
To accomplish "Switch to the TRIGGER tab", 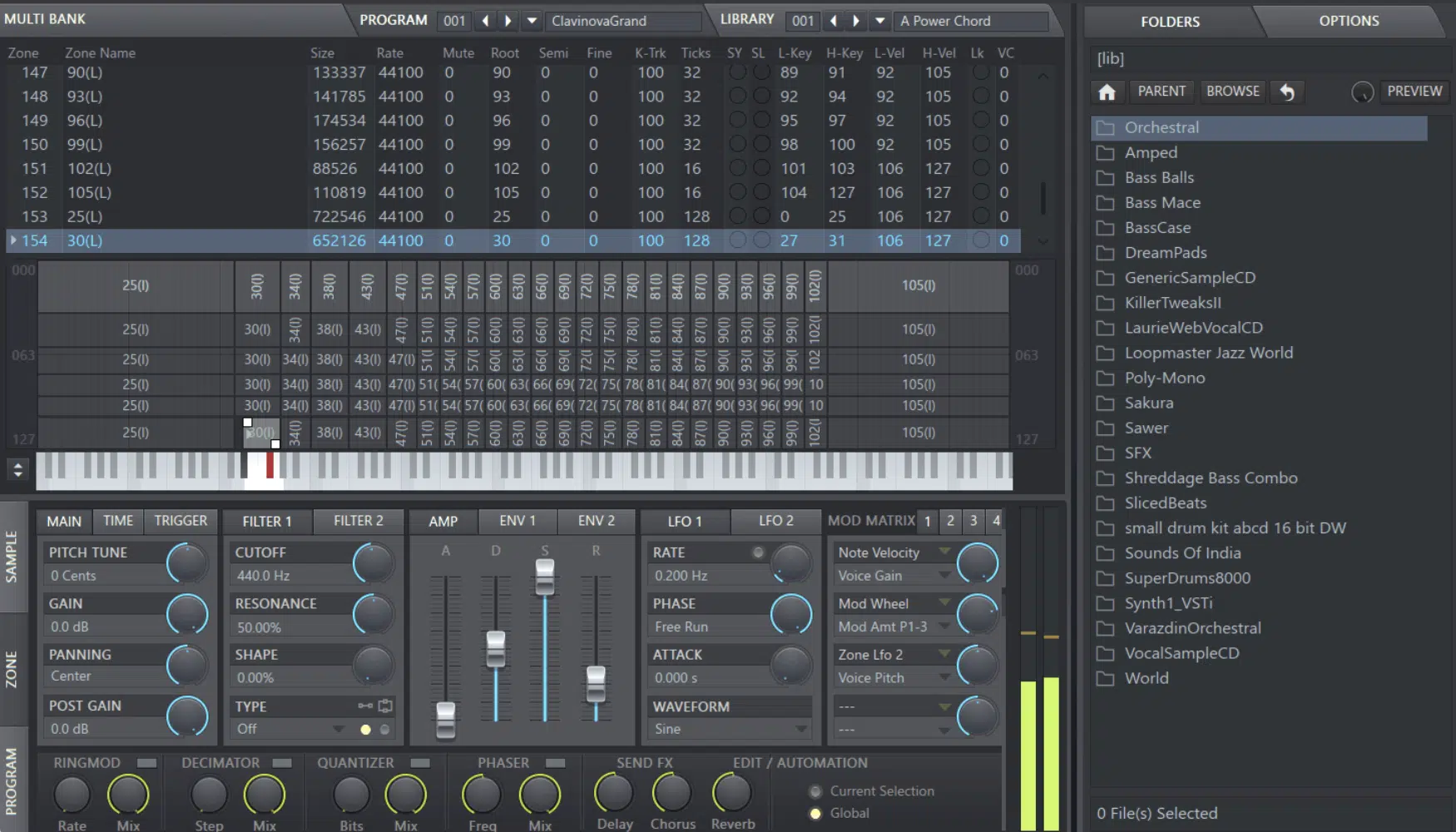I will point(181,521).
